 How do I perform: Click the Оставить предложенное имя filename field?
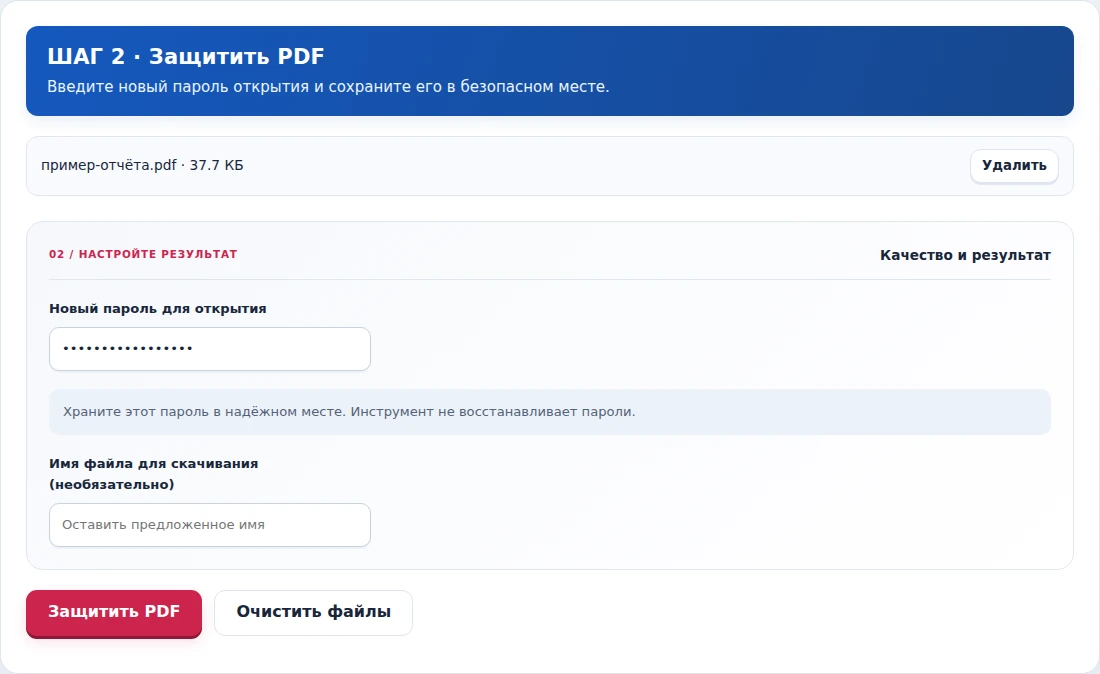click(x=210, y=525)
